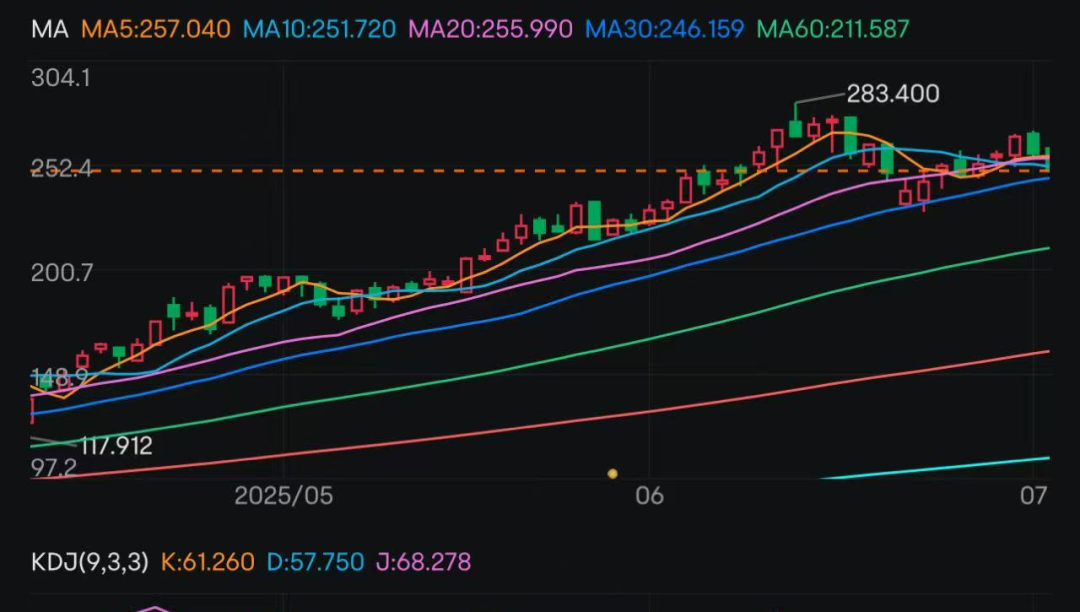The width and height of the screenshot is (1080, 612).
Task: Click the orange dashed 252.4 price line
Action: pyautogui.click(x=540, y=171)
